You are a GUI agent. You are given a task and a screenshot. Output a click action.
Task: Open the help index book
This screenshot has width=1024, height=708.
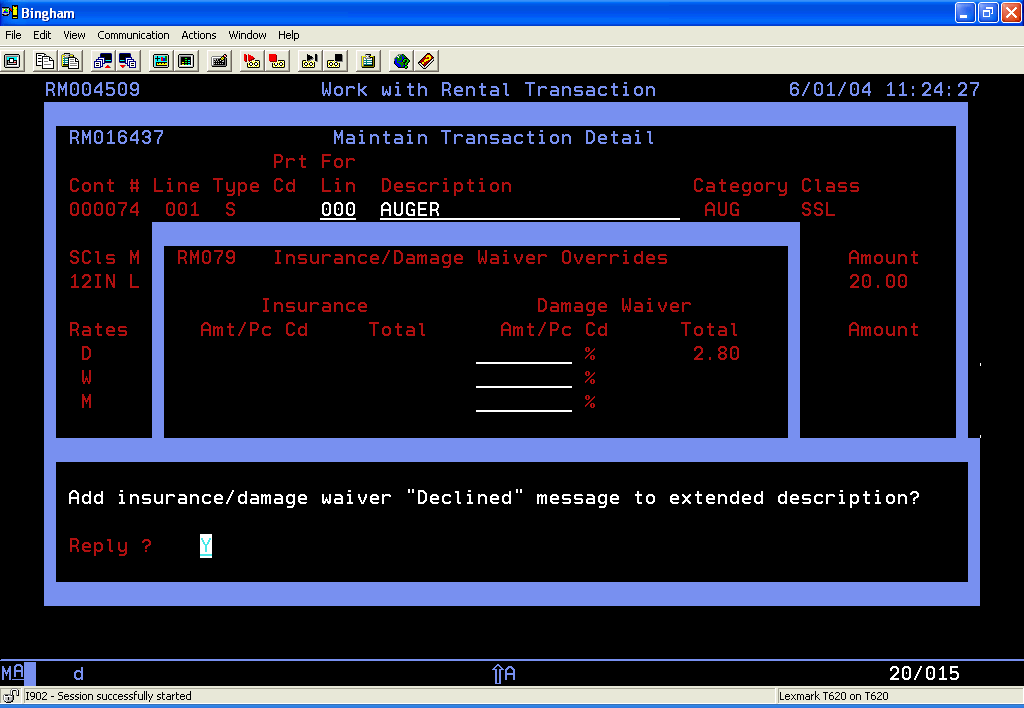[425, 61]
